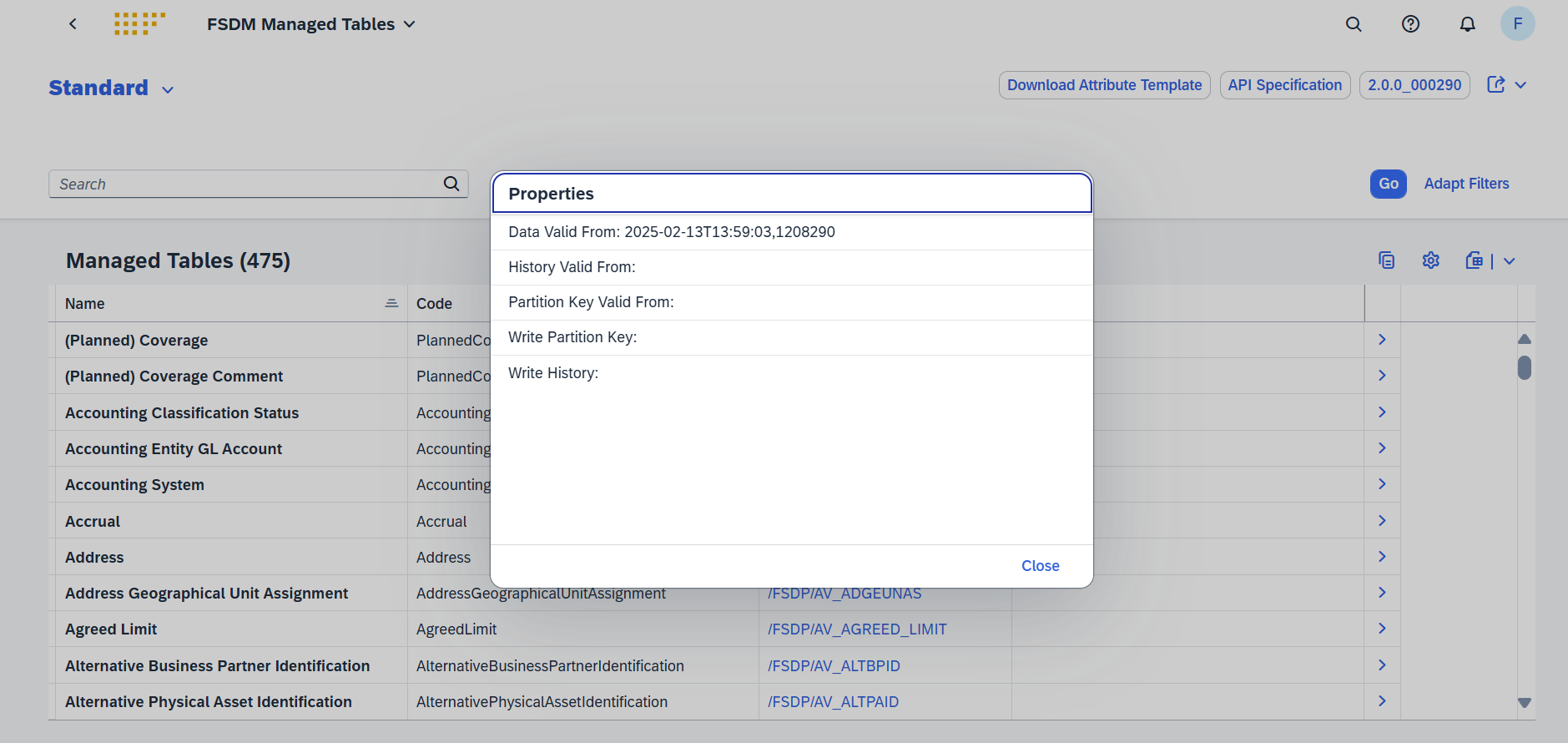Image resolution: width=1568 pixels, height=743 pixels.
Task: Open the /FSDP/AV_AGREED_LIMIT link
Action: coord(857,629)
